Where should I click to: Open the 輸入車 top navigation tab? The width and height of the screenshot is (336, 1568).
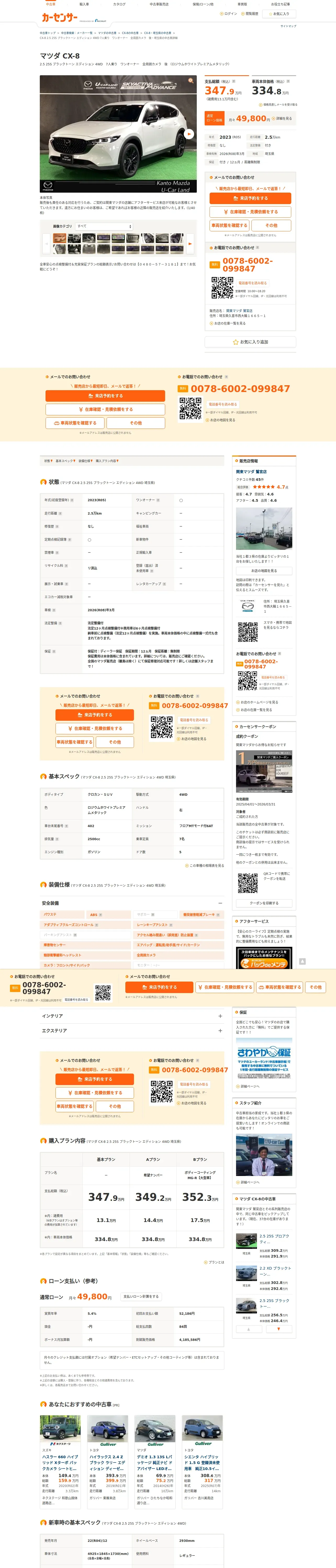pyautogui.click(x=84, y=4)
